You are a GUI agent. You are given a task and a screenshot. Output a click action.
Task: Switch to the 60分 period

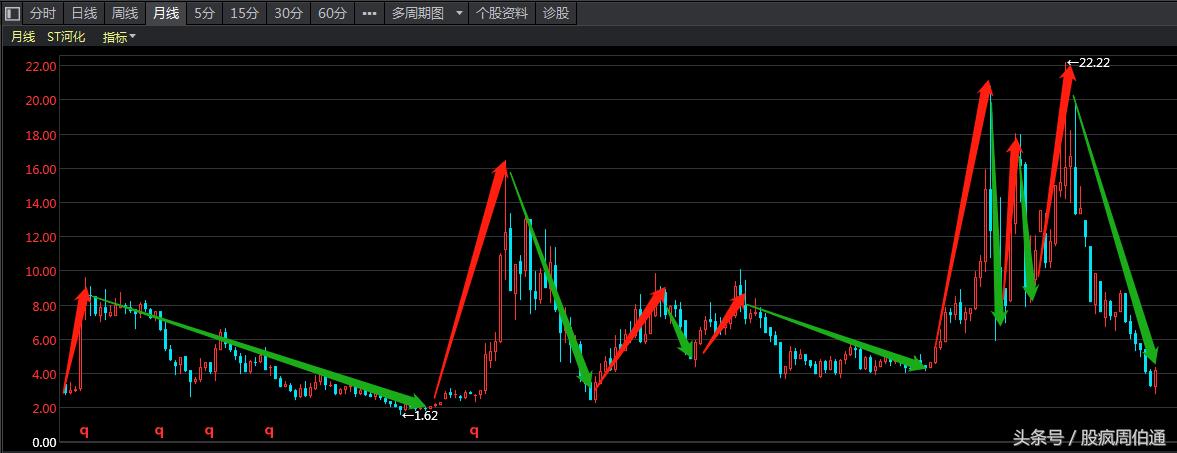[x=332, y=13]
